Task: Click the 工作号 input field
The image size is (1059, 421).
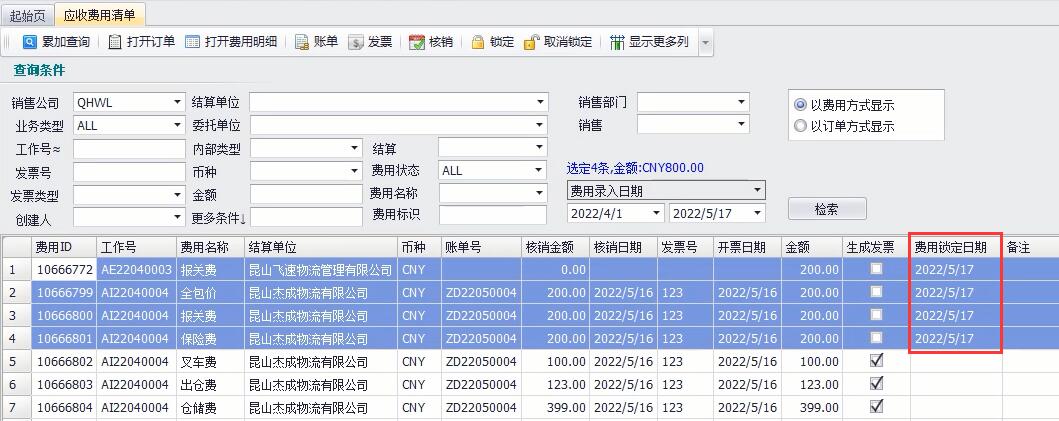Action: (128, 148)
